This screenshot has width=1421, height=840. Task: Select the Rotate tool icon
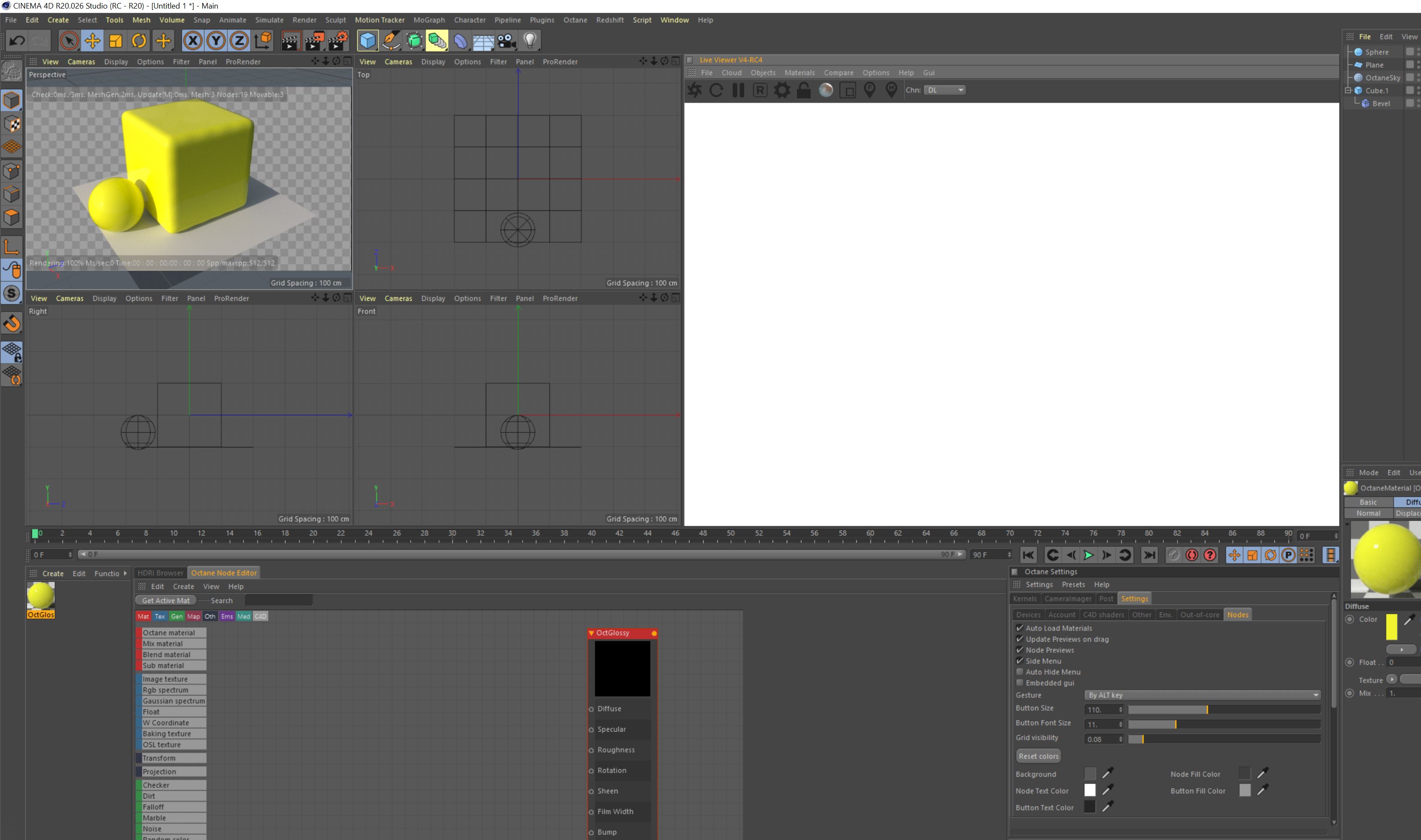pos(139,41)
